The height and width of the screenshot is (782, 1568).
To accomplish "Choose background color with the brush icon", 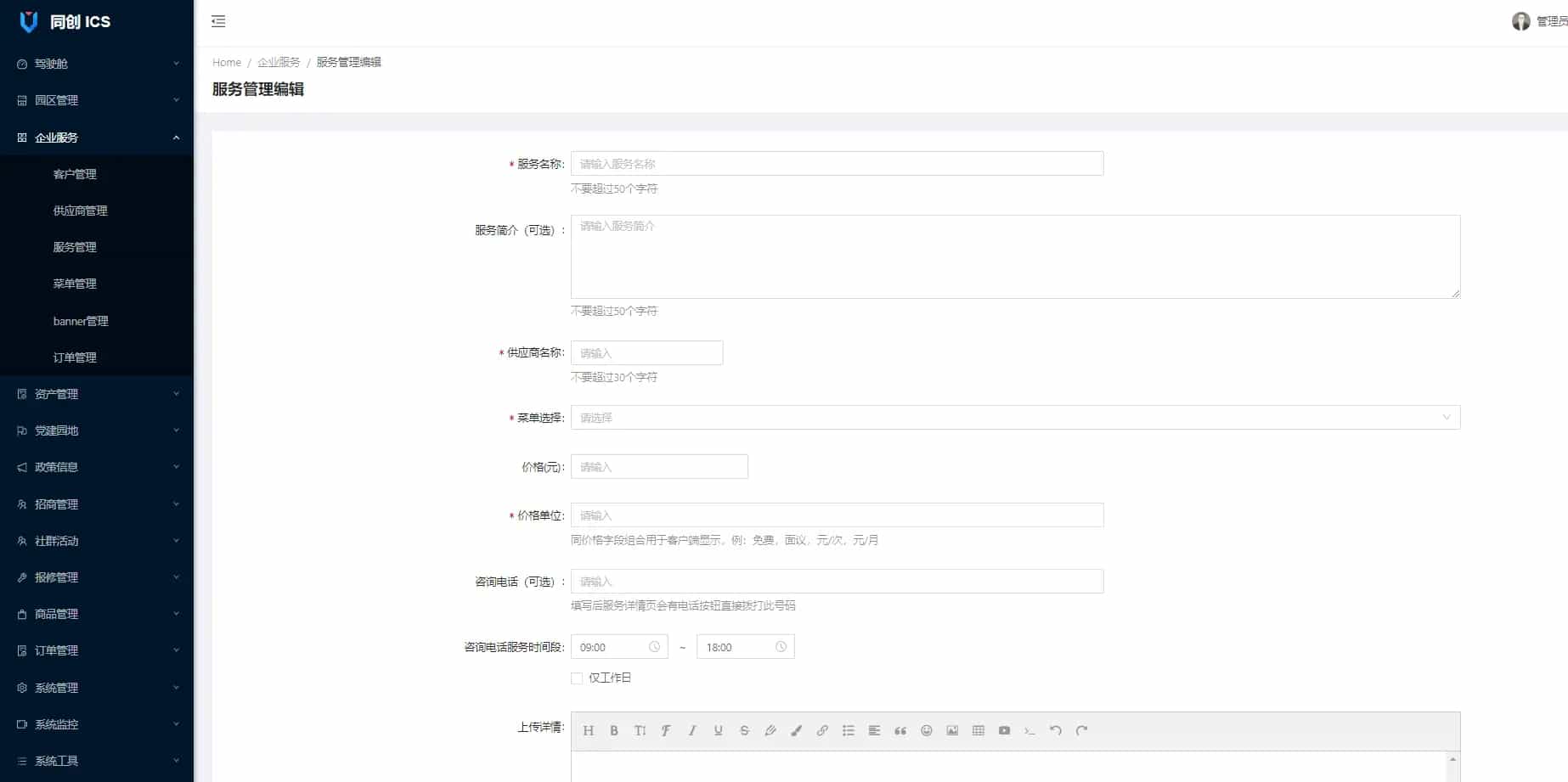I will coord(797,730).
